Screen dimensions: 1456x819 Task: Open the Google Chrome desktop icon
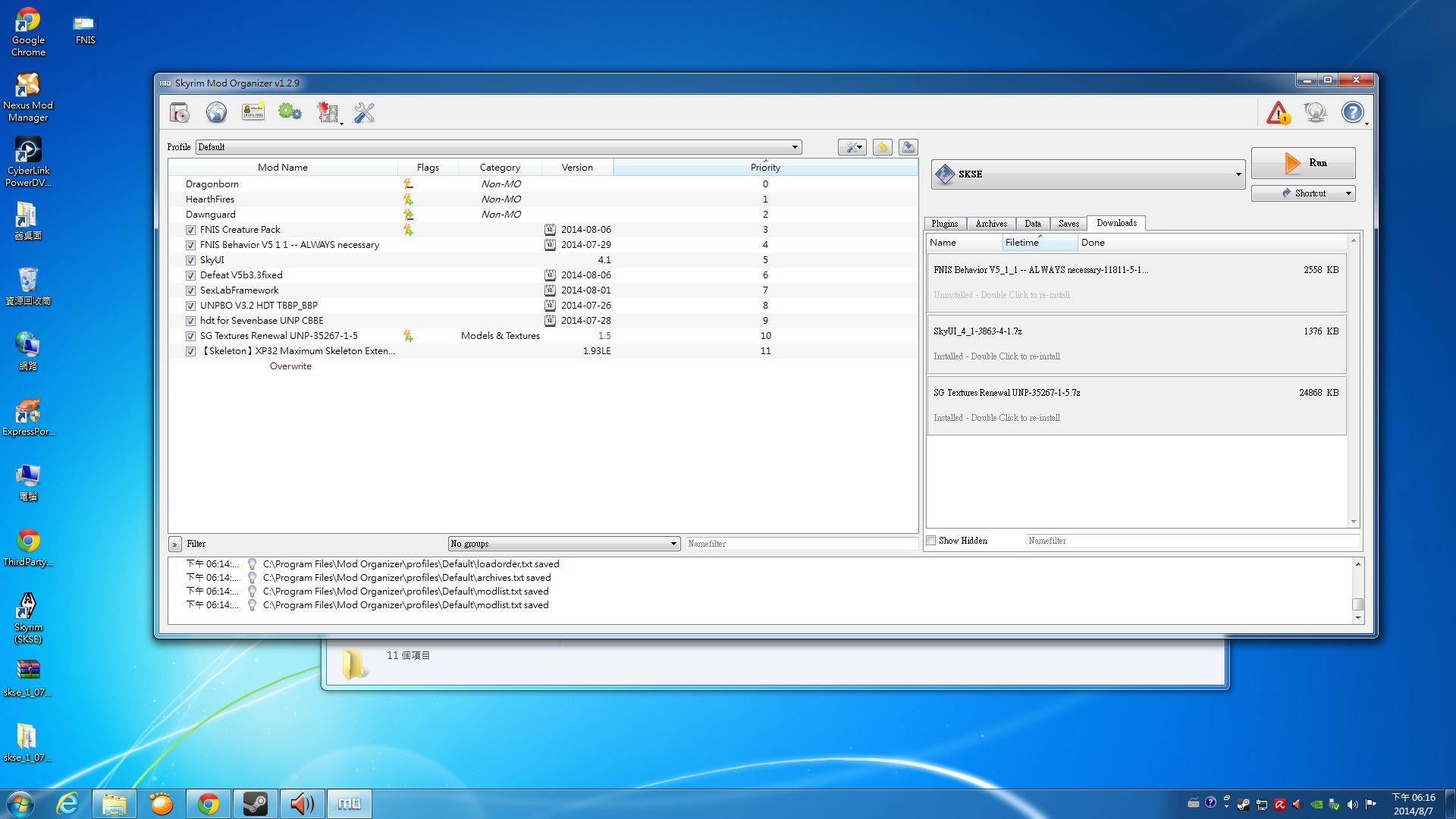28,33
